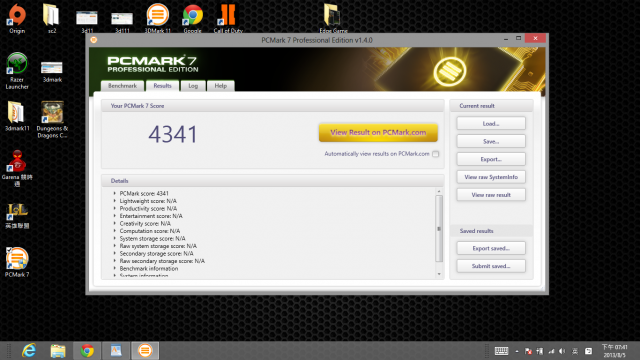The width and height of the screenshot is (640, 360).
Task: Launch the Garena desktop shortcut
Action: 17,168
